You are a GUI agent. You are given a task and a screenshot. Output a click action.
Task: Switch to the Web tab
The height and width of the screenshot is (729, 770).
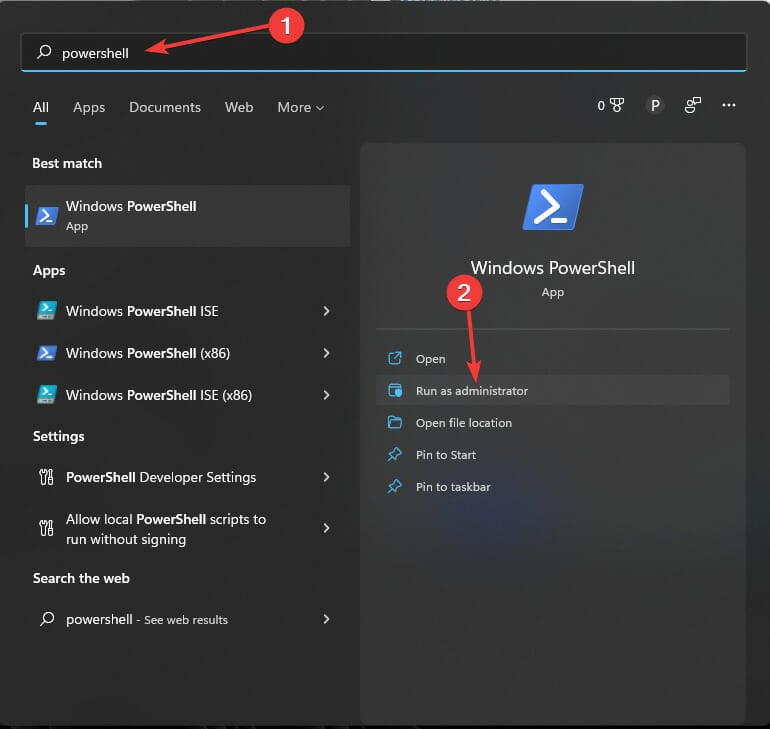point(239,107)
